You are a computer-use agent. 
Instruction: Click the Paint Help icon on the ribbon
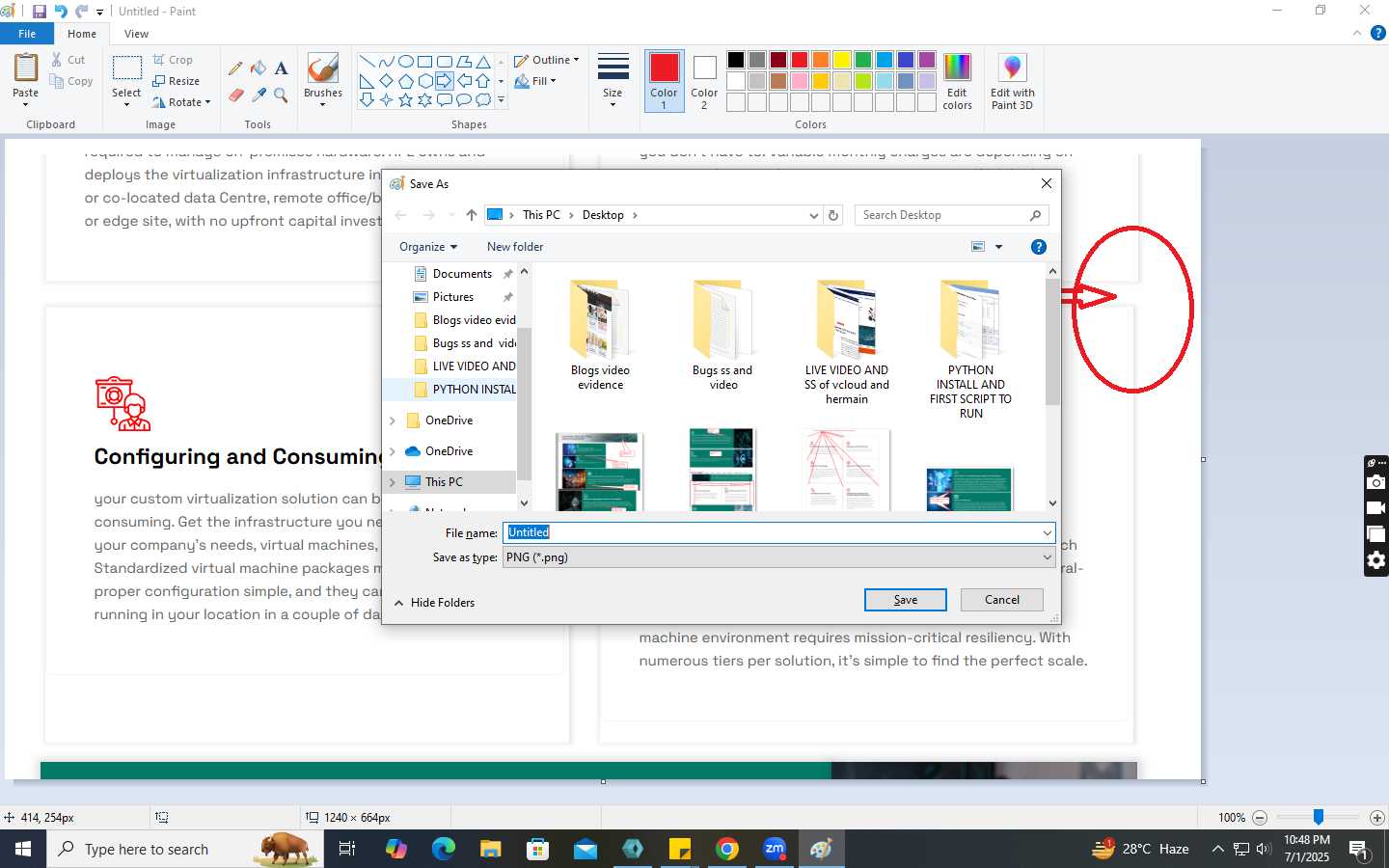pyautogui.click(x=1378, y=33)
